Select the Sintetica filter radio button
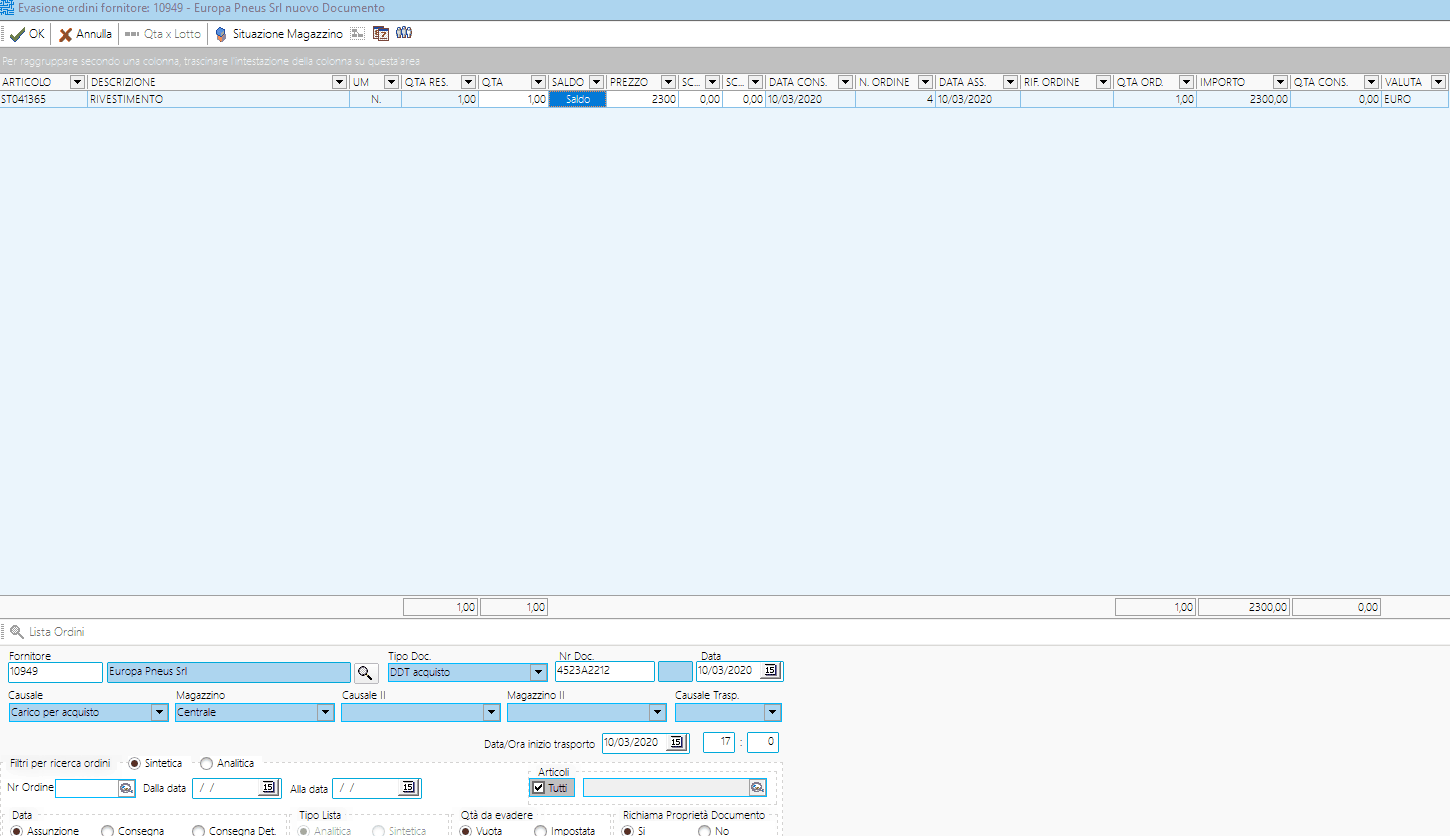The width and height of the screenshot is (1450, 836). (x=135, y=764)
